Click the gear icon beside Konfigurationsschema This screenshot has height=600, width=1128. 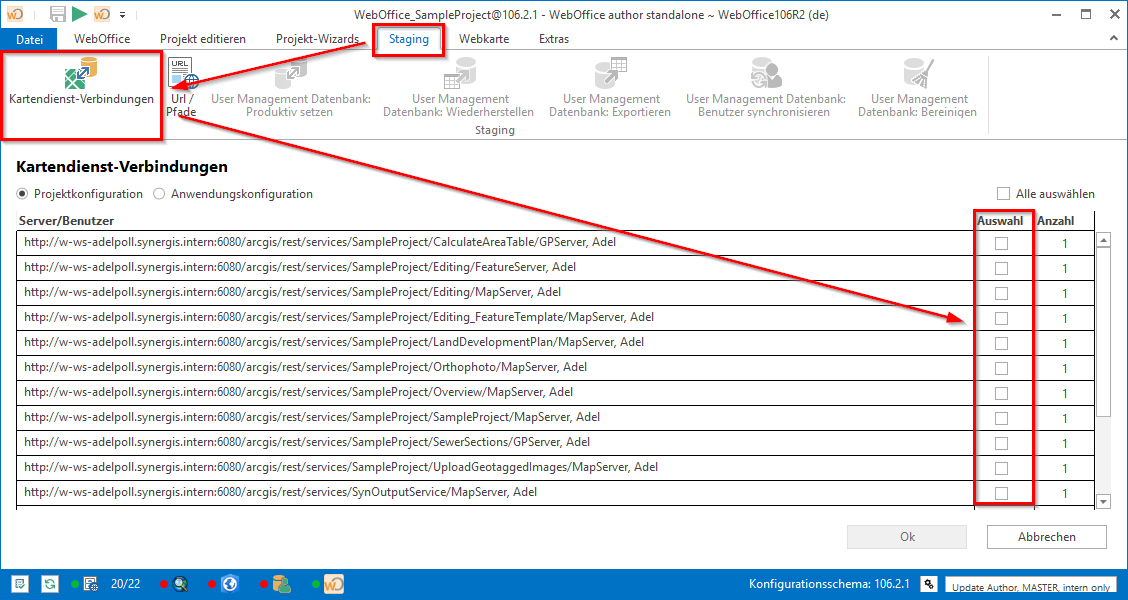pos(928,584)
